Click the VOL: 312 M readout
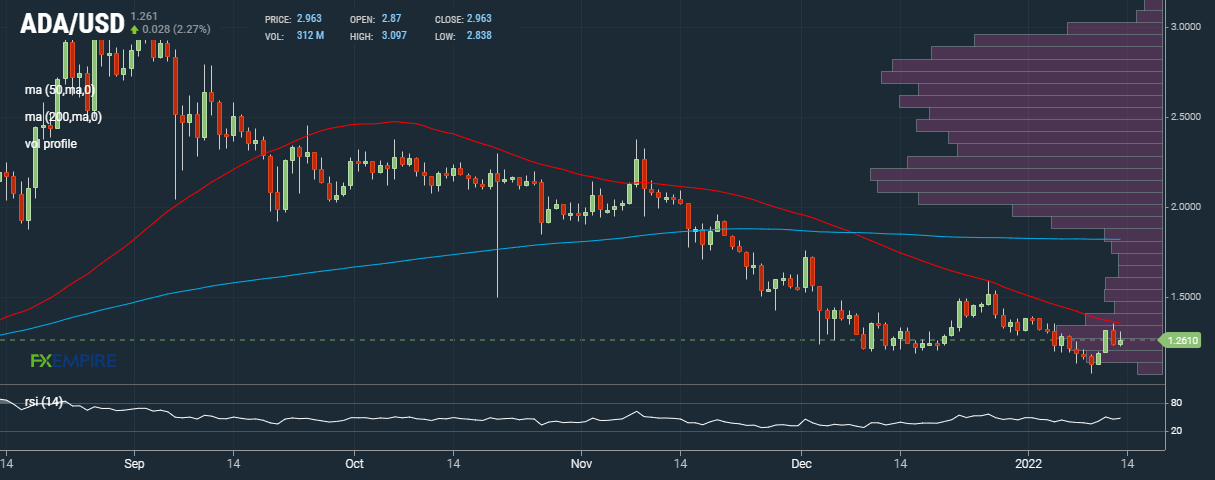This screenshot has width=1215, height=480. 294,36
